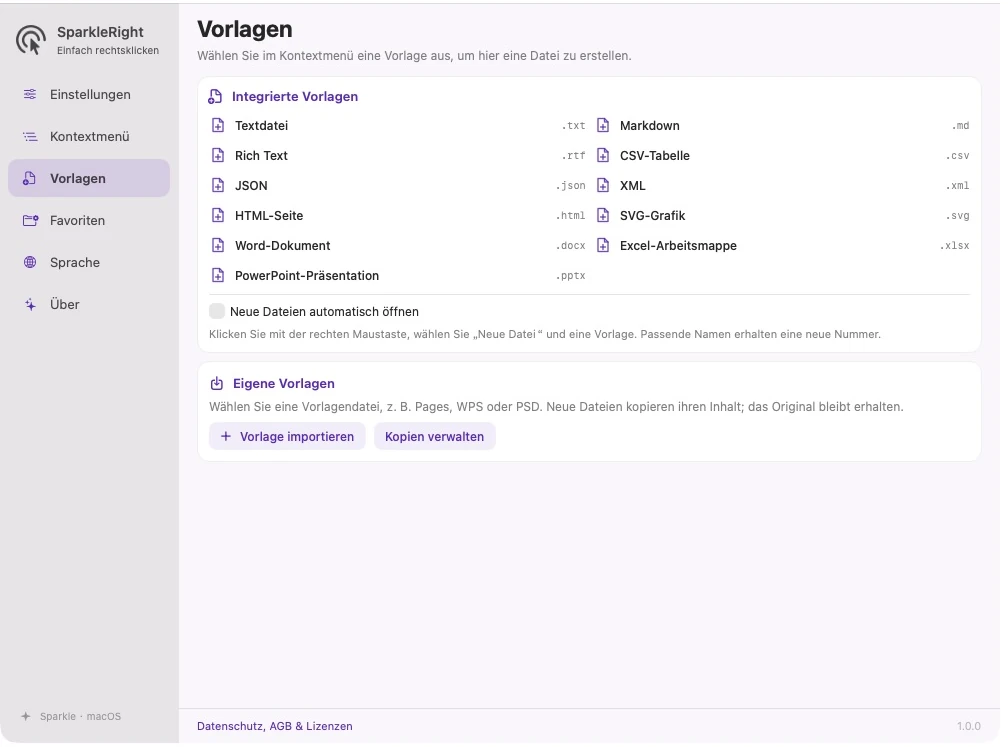The image size is (1008, 747).
Task: Click the Kontextmenü list icon
Action: pyautogui.click(x=30, y=136)
